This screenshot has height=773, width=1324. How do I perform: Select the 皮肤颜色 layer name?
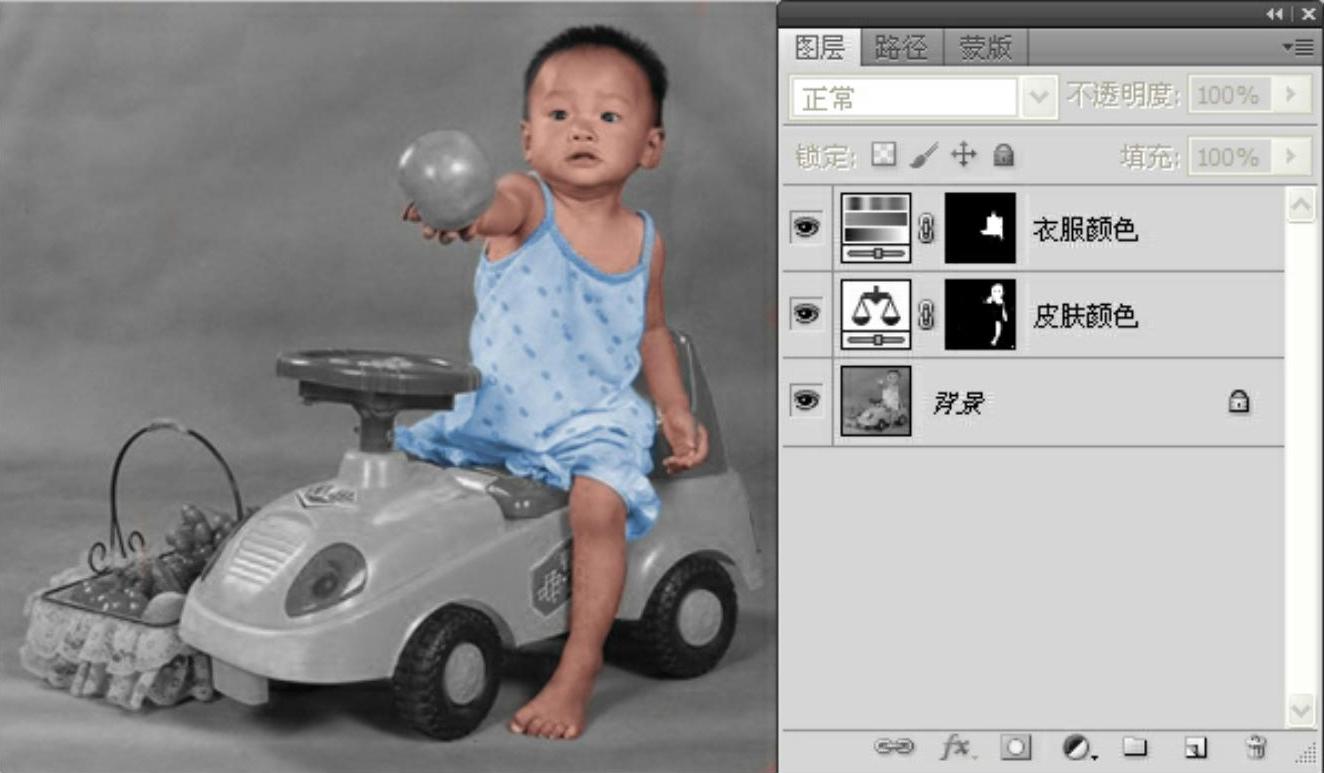tap(1085, 317)
